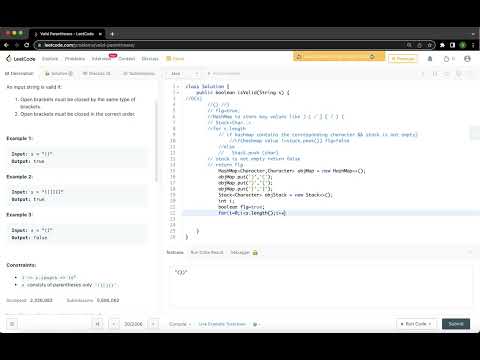Reload the page in the browser

pyautogui.click(x=27, y=45)
